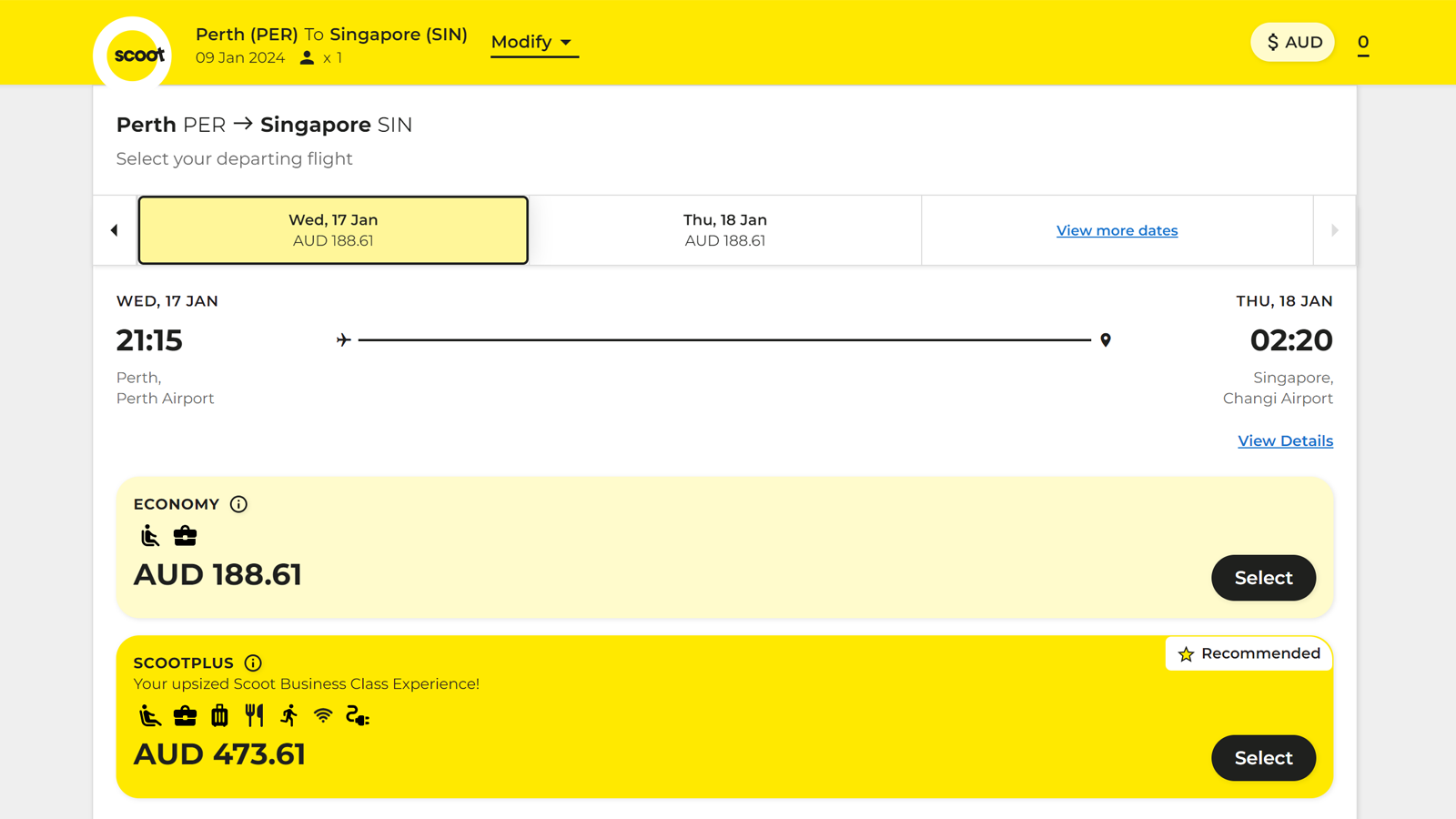Viewport: 1456px width, 819px height.
Task: Select the ScootPlus fare at AUD 473.61
Action: tap(1263, 758)
